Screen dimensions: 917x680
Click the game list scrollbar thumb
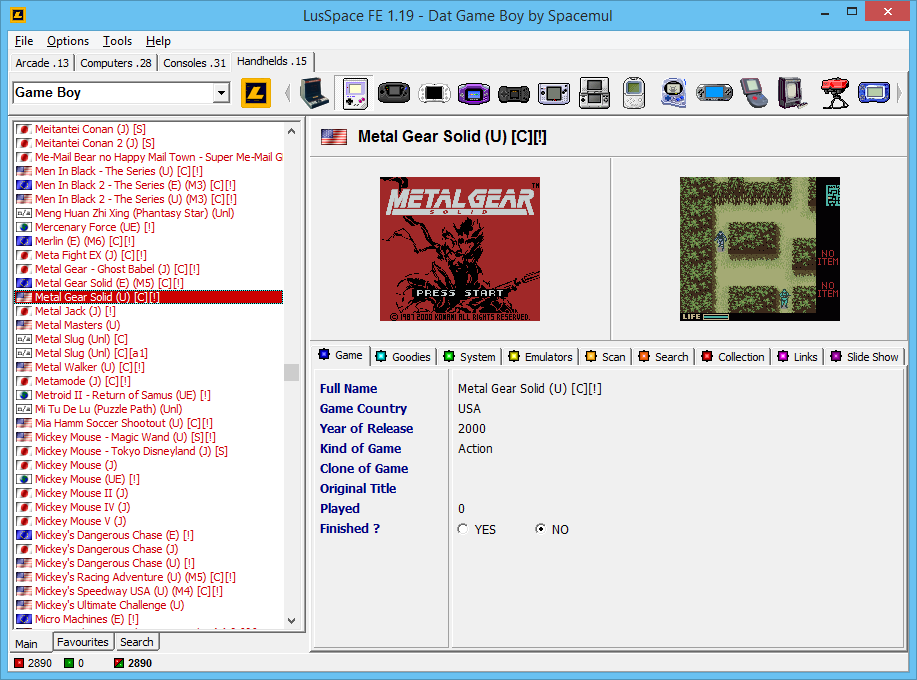coord(291,372)
